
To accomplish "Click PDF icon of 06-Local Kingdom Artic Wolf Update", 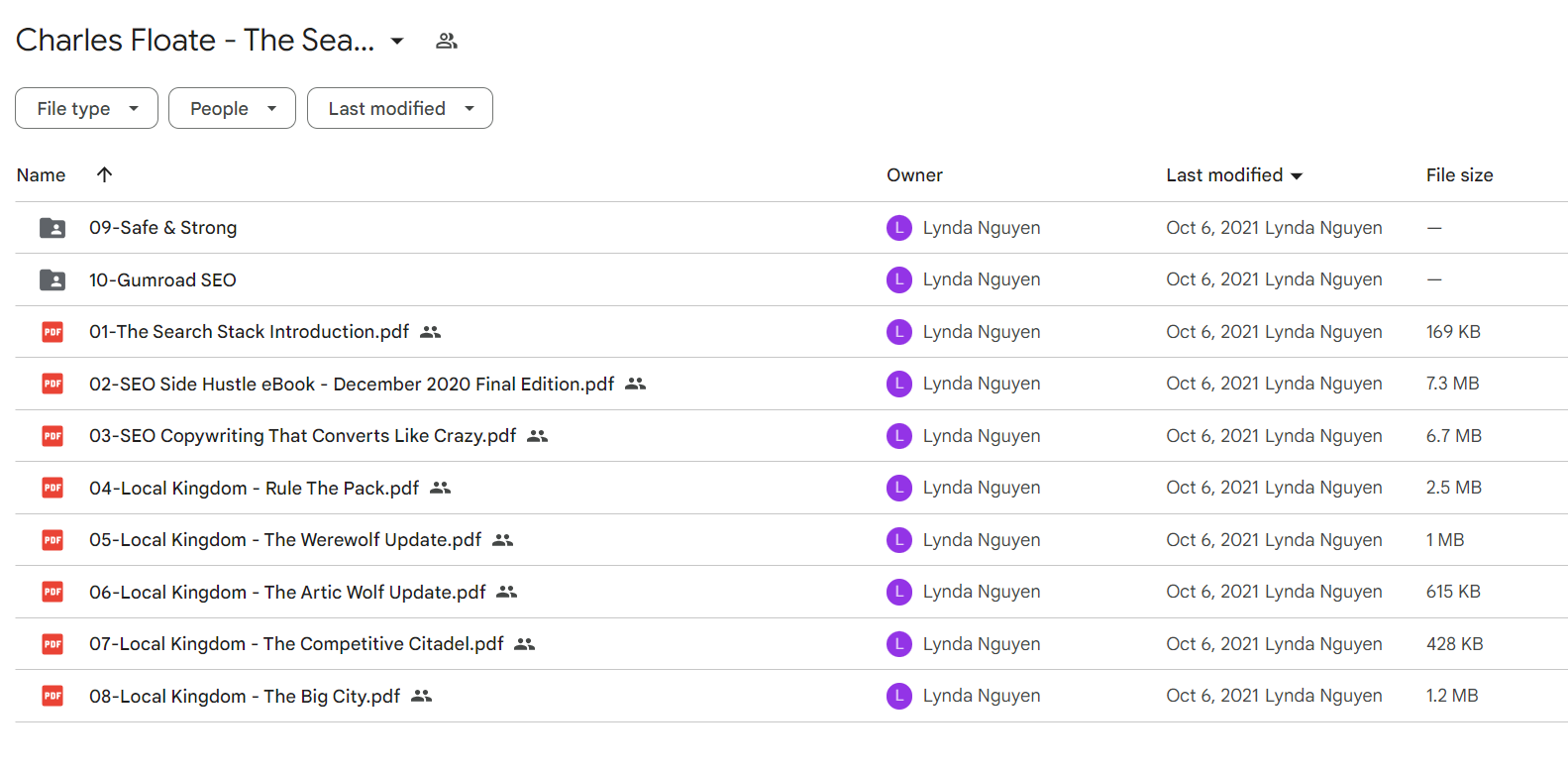I will click(52, 592).
